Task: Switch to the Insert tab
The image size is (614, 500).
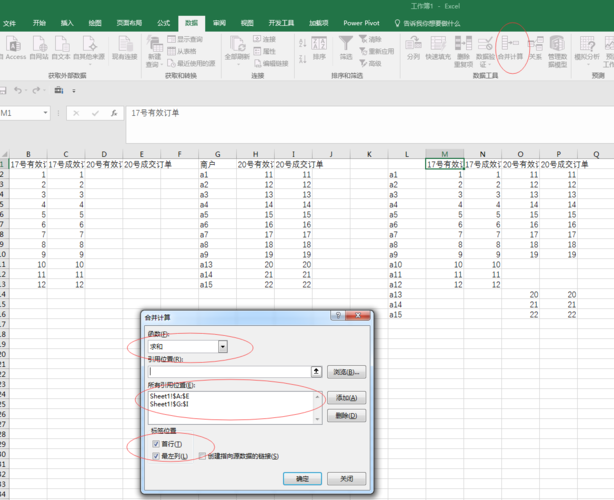Action: click(67, 23)
